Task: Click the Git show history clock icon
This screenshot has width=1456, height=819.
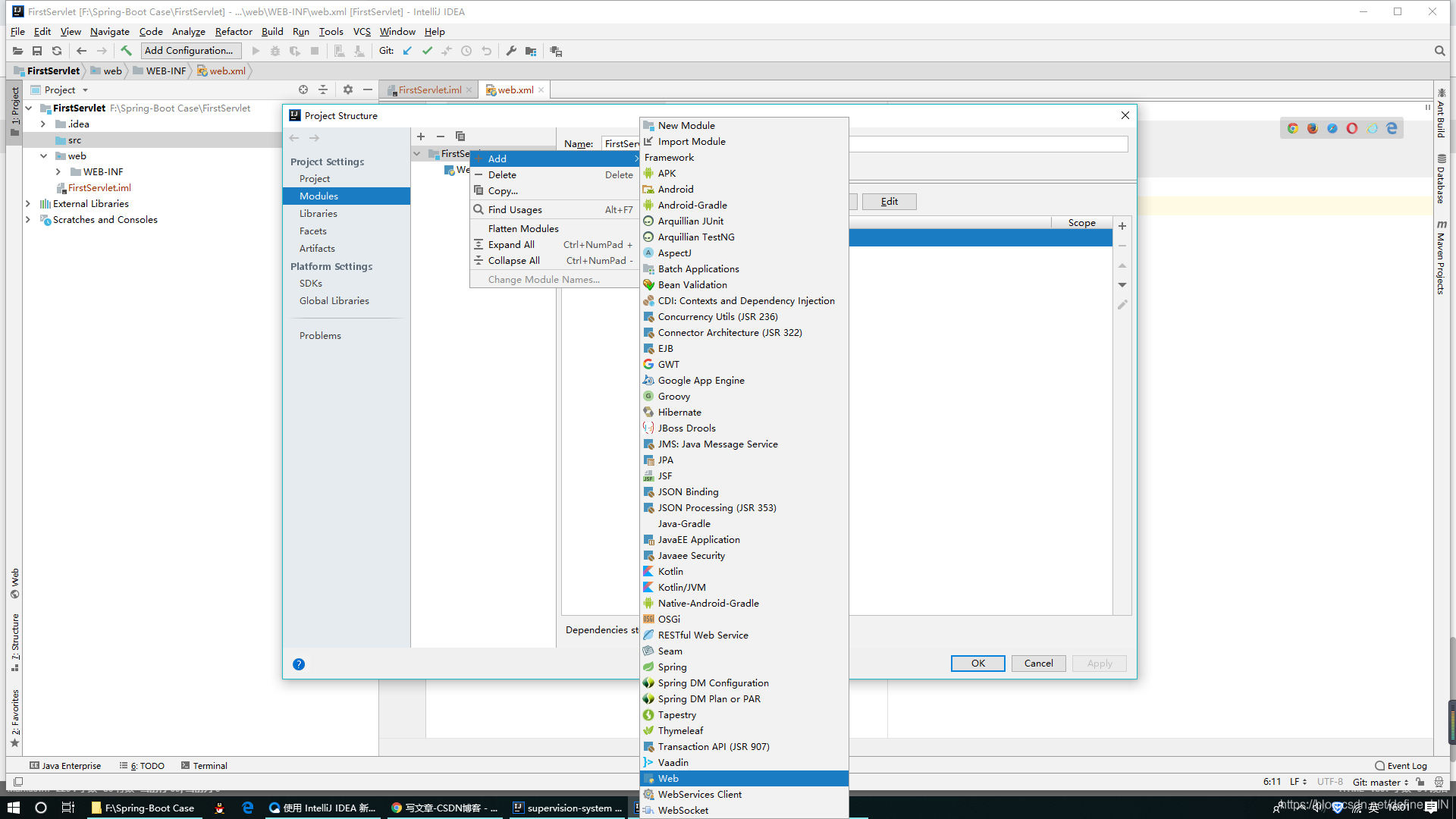Action: [466, 51]
